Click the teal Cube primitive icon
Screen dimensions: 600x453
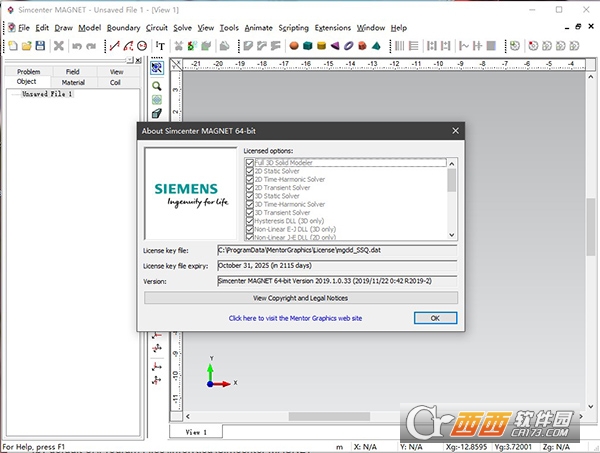pos(308,46)
